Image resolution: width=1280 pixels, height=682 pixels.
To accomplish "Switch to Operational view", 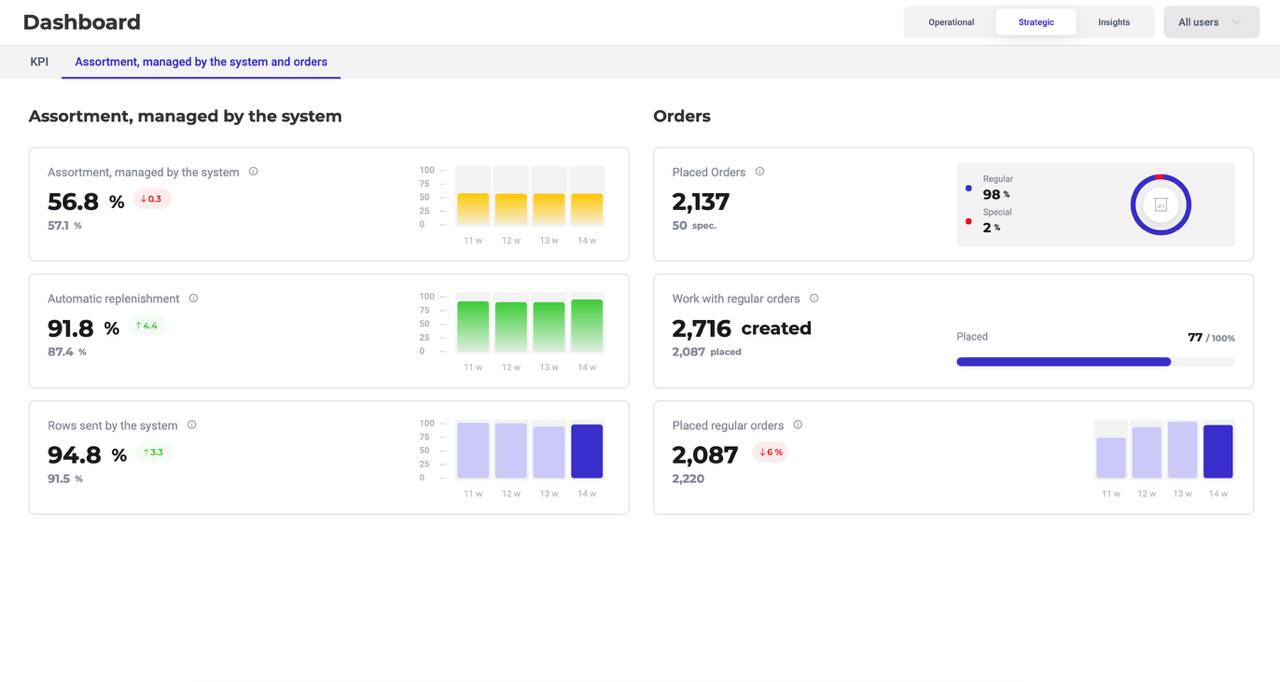I will pyautogui.click(x=951, y=22).
